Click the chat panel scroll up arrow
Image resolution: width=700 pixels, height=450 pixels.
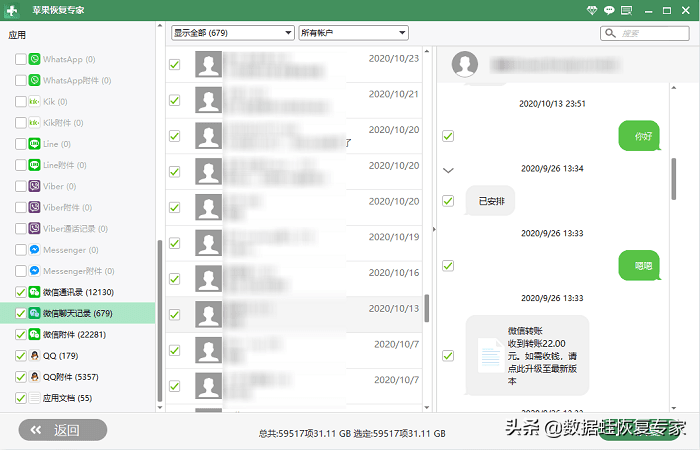[x=674, y=88]
